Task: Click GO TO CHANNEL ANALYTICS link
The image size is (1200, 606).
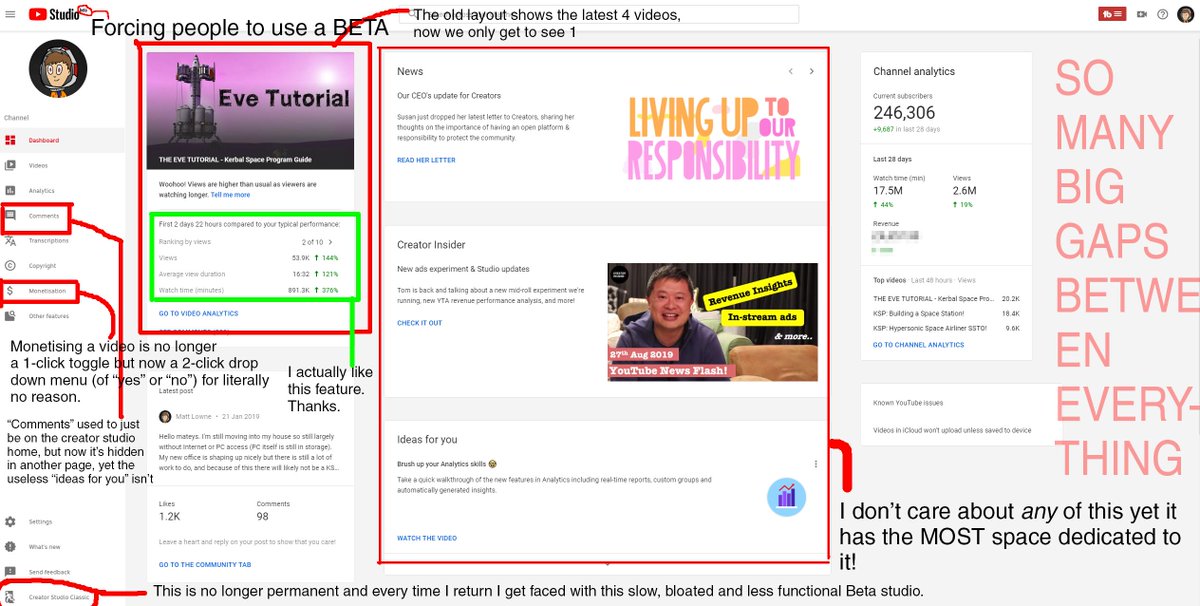Action: (918, 345)
